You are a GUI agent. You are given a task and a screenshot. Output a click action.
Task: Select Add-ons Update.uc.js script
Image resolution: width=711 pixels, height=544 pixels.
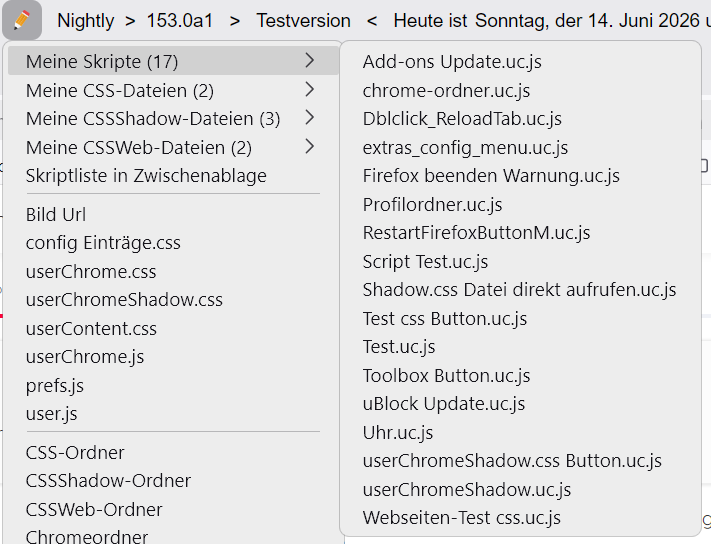click(x=520, y=62)
